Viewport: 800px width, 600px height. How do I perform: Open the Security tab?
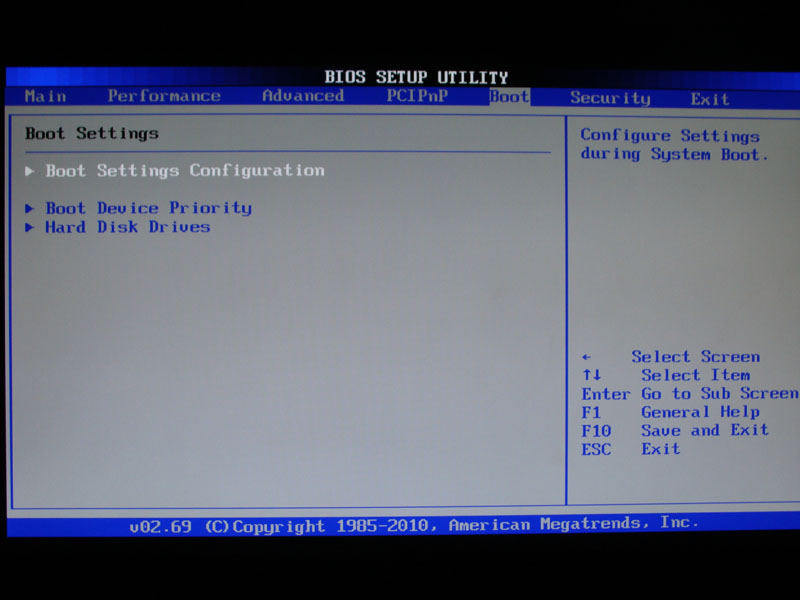point(610,97)
